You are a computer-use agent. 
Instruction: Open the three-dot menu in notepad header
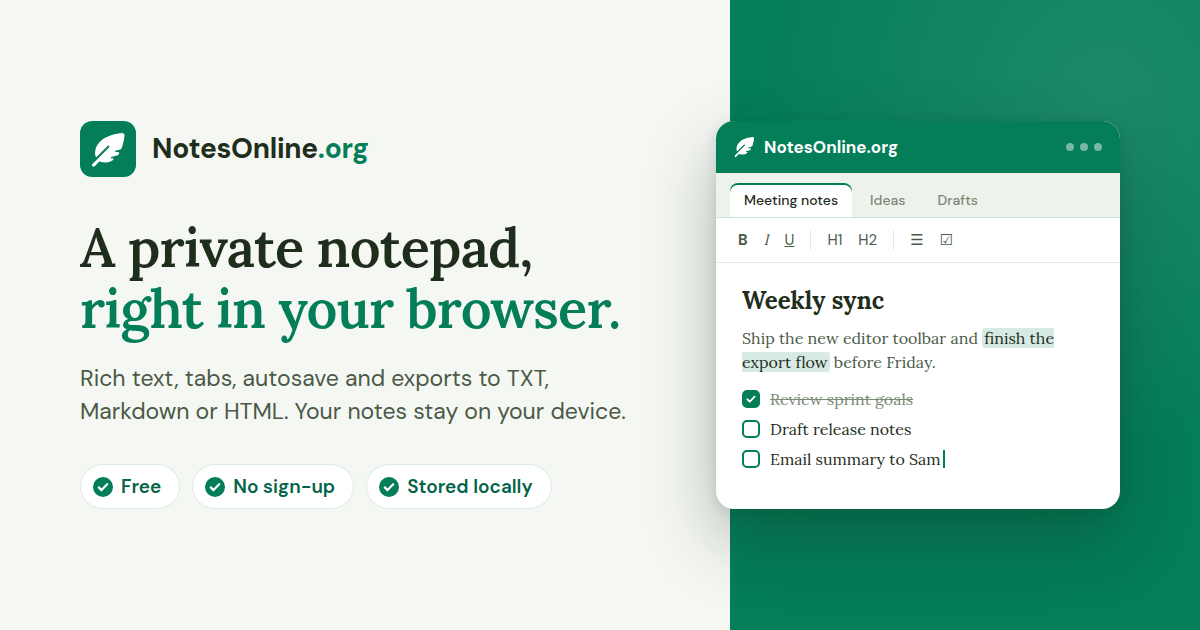point(1084,147)
